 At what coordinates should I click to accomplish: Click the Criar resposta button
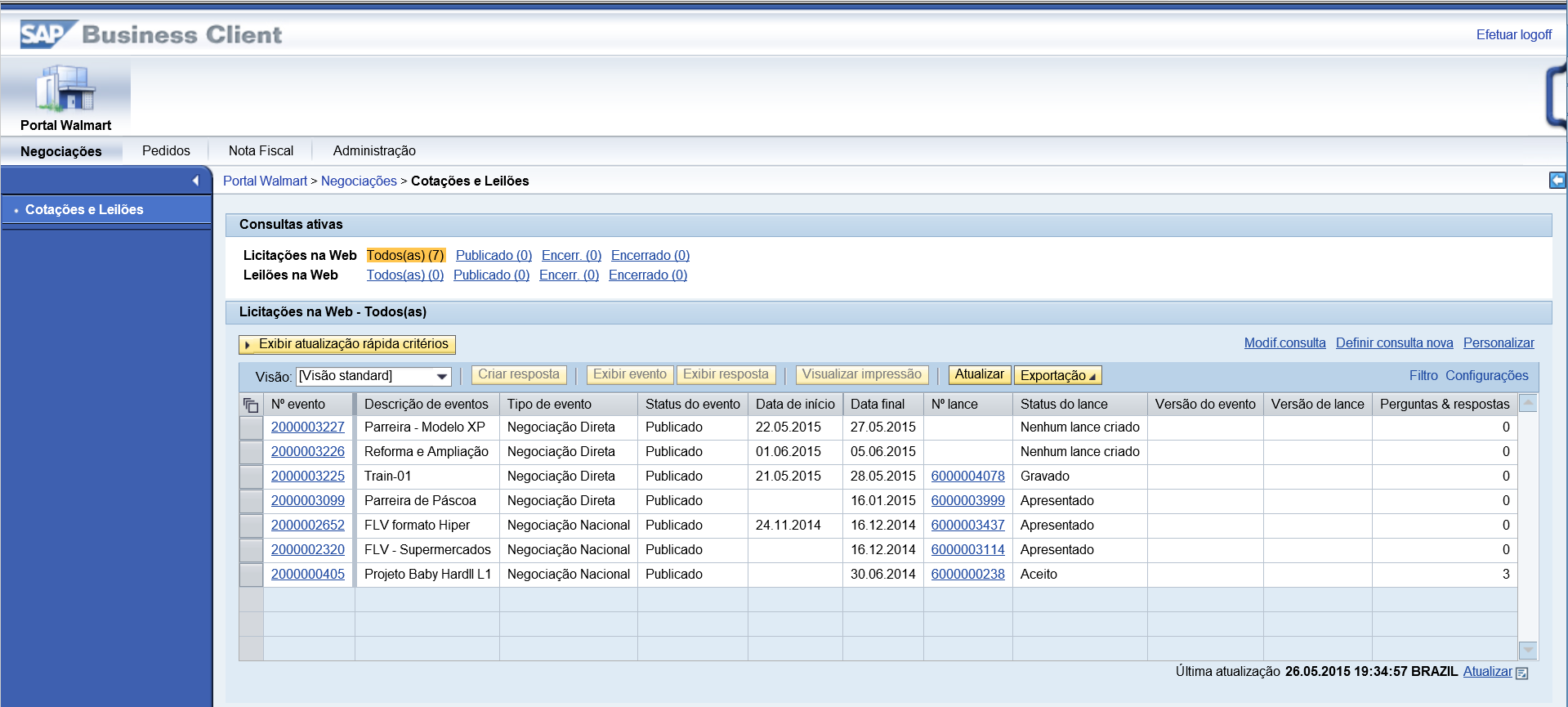(519, 374)
